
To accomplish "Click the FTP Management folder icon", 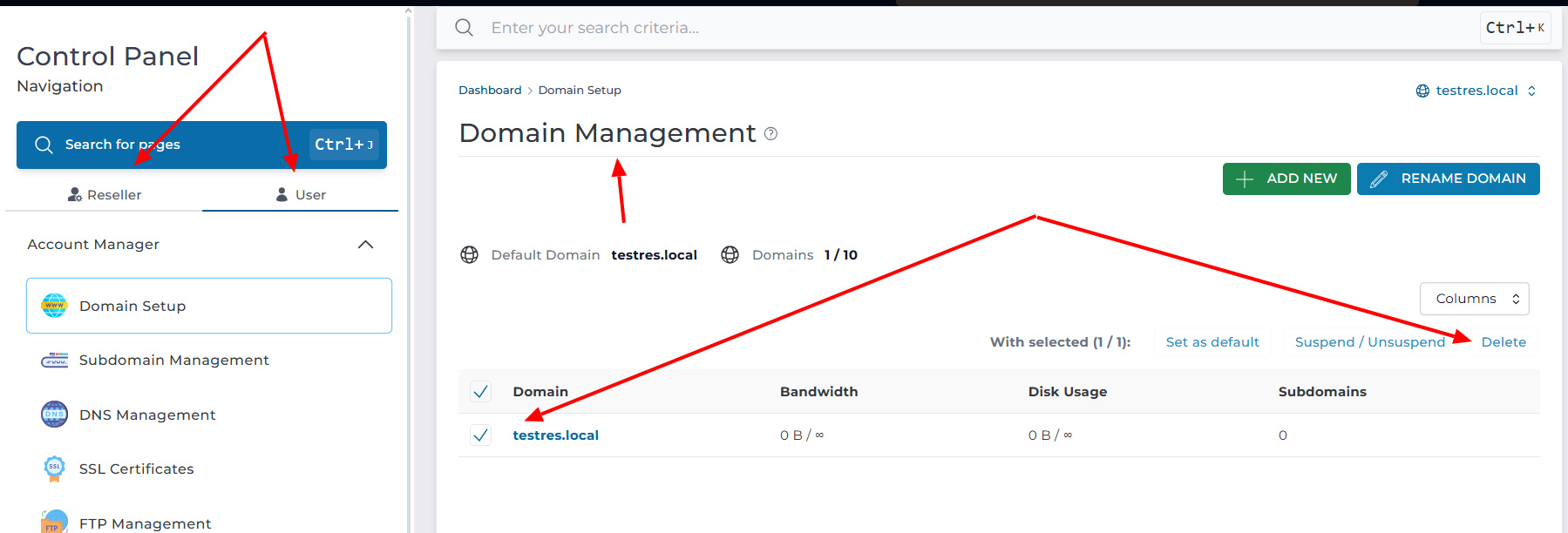I will coord(54,522).
